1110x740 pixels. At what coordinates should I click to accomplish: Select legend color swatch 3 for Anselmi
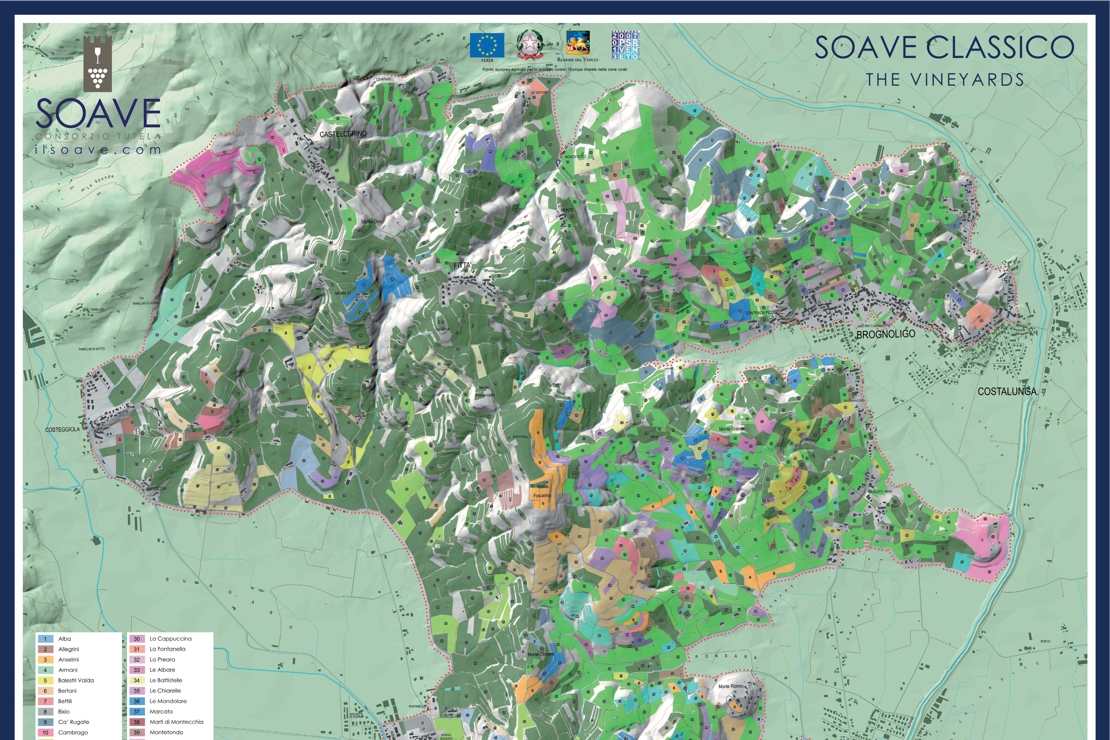tap(46, 660)
